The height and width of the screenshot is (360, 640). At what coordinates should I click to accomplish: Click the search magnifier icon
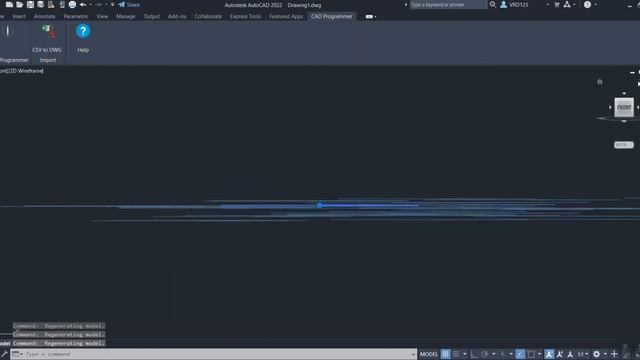click(x=493, y=4)
